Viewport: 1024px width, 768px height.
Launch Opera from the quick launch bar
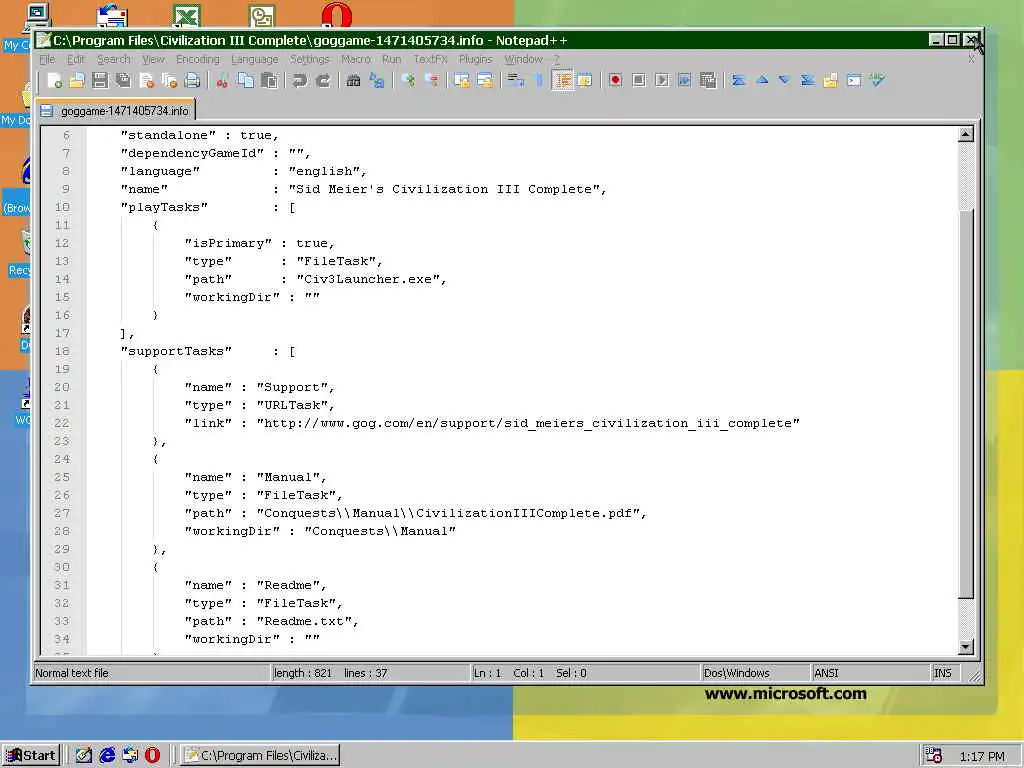click(x=152, y=756)
